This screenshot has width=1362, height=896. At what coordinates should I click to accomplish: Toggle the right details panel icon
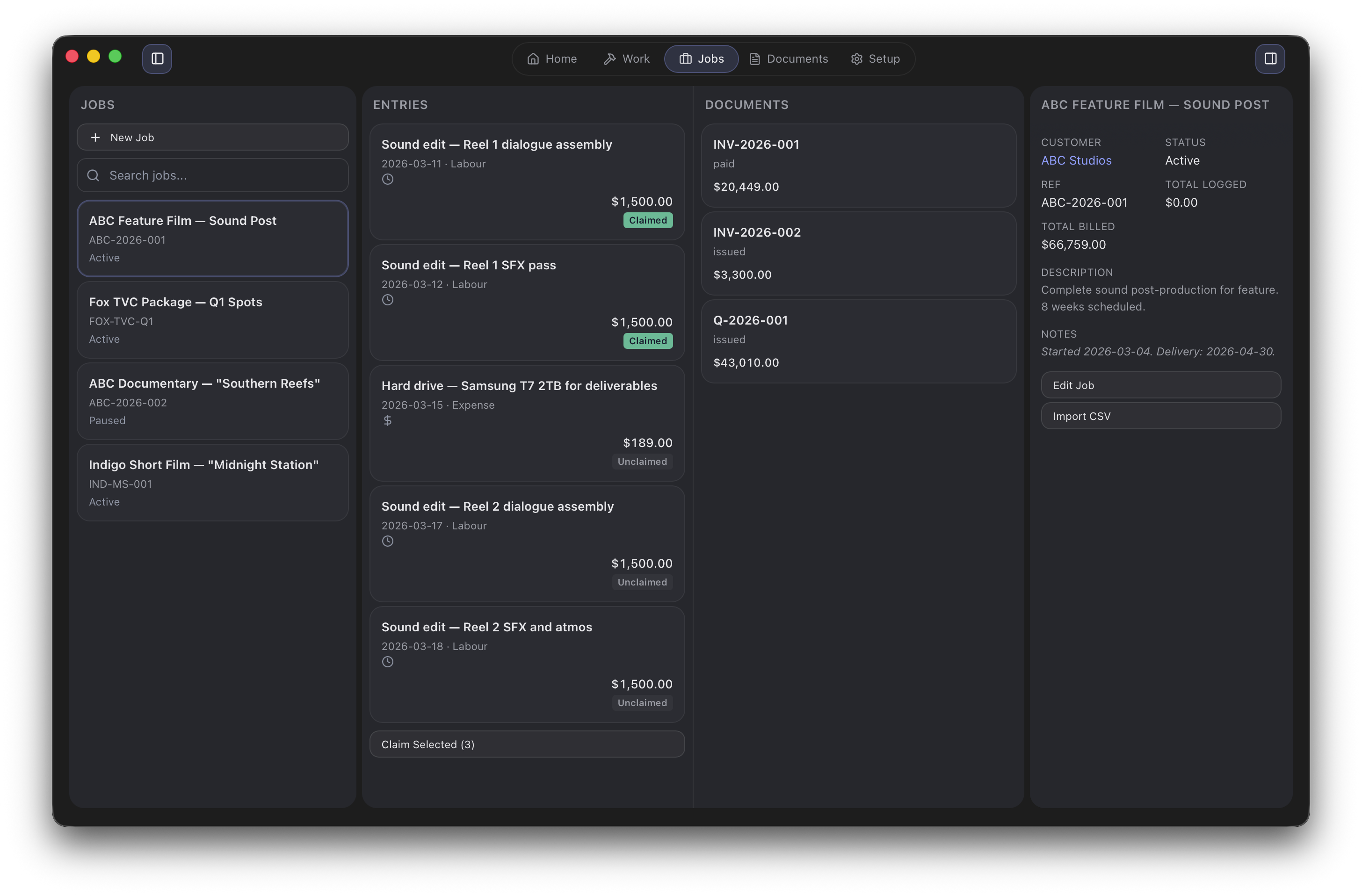click(1270, 58)
